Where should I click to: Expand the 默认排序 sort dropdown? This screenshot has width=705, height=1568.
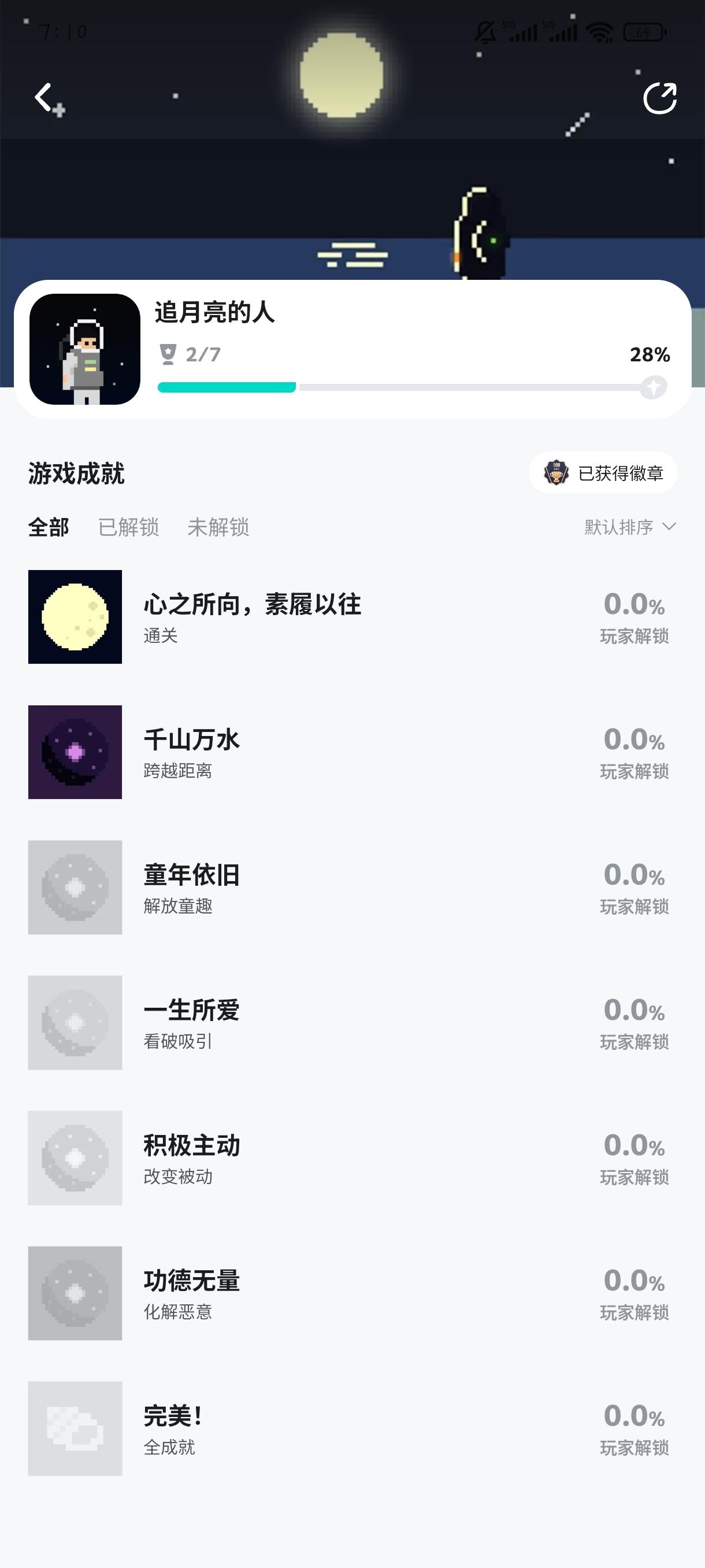619,527
